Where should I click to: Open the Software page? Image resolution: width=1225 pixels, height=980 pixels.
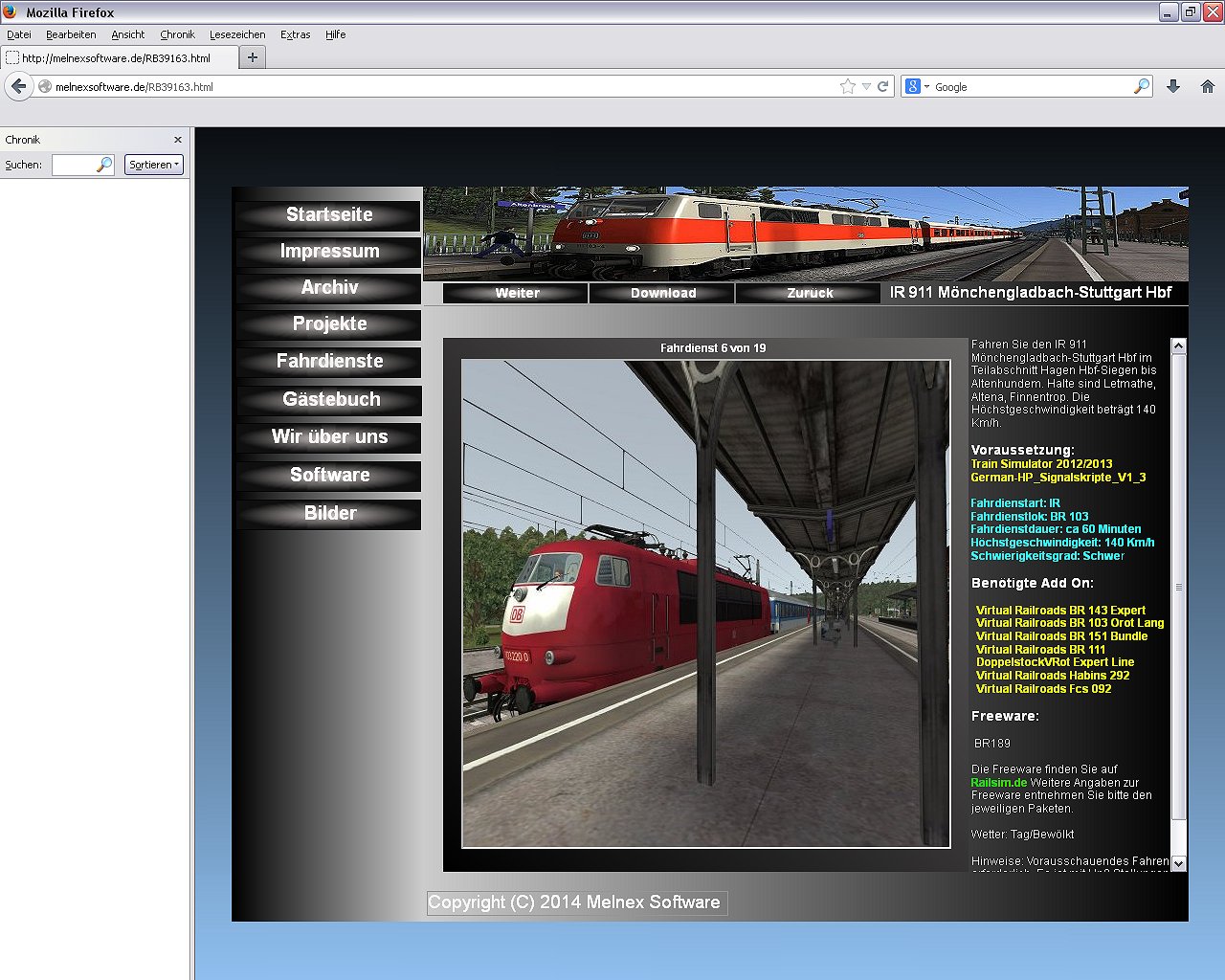(x=329, y=475)
